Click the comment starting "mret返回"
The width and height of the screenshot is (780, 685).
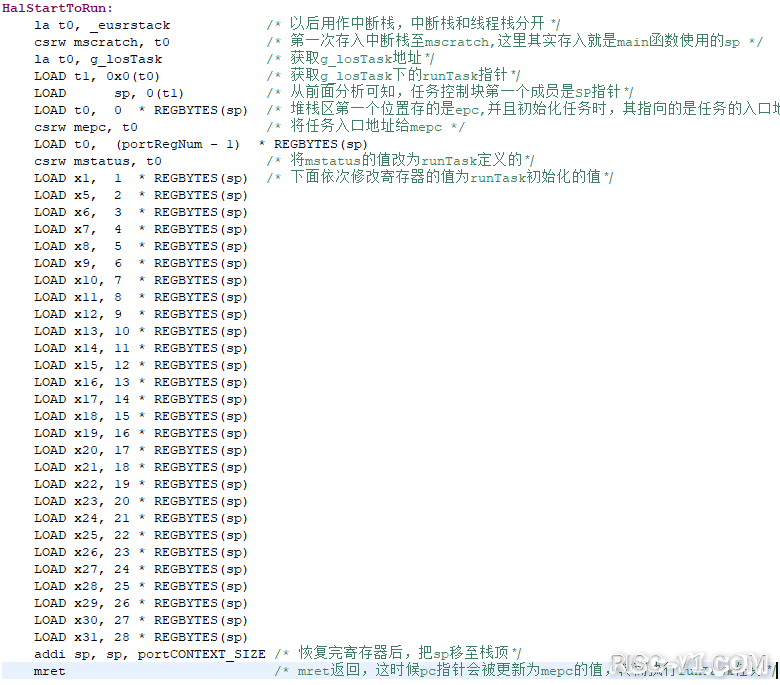(x=526, y=670)
